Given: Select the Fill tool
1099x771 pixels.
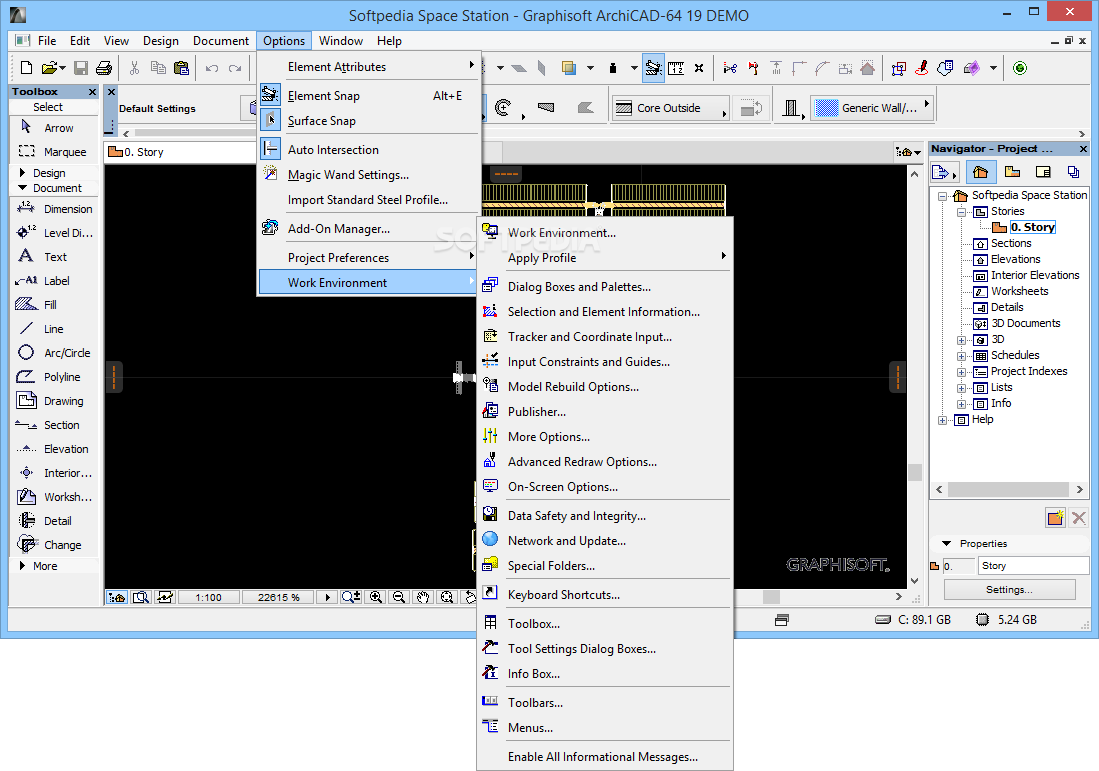Looking at the screenshot, I should point(53,304).
